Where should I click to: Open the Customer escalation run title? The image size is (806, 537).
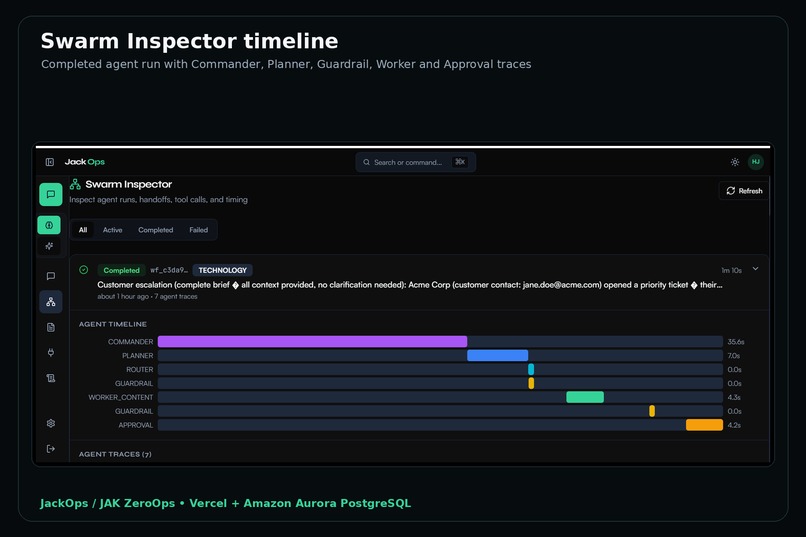click(x=410, y=285)
